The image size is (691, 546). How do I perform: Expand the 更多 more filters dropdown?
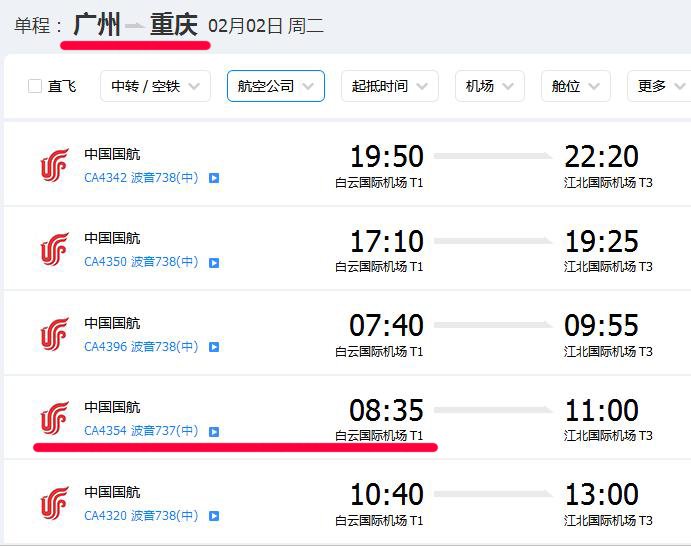661,86
